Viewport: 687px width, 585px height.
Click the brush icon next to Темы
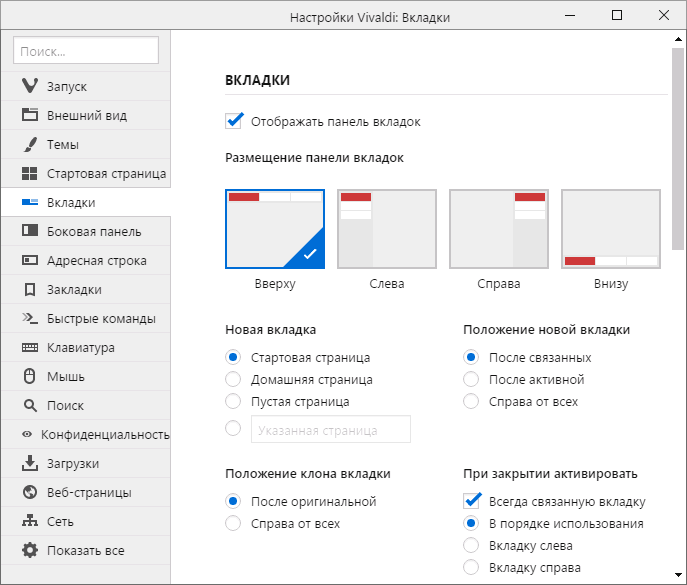click(x=30, y=144)
